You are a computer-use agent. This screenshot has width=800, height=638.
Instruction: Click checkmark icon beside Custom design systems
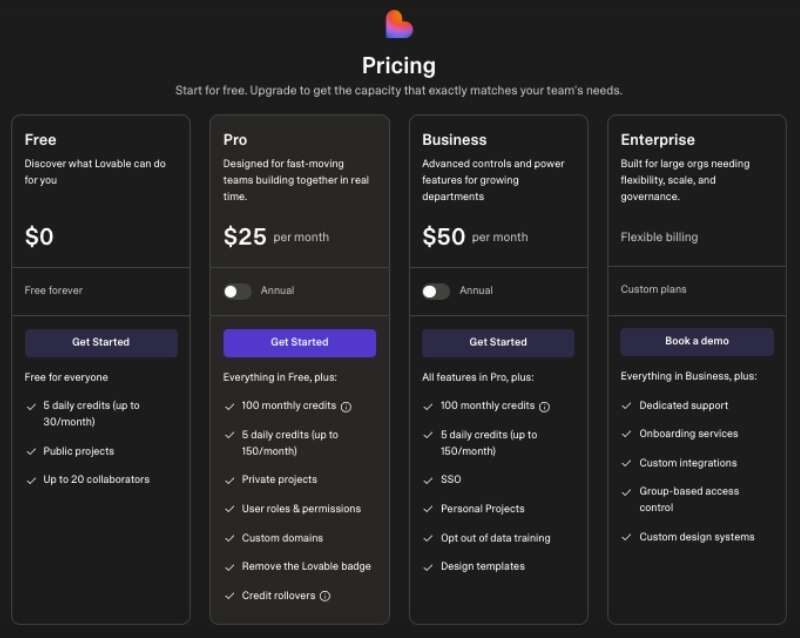click(627, 537)
